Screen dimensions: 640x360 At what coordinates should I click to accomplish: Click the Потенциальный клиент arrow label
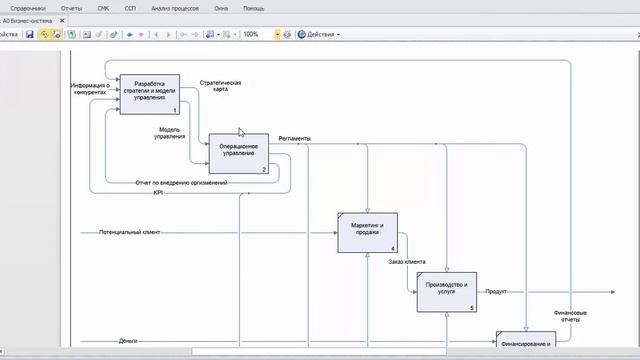[129, 232]
